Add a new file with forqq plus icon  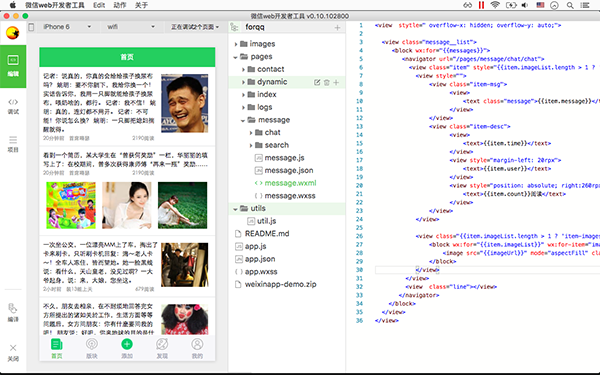click(337, 27)
